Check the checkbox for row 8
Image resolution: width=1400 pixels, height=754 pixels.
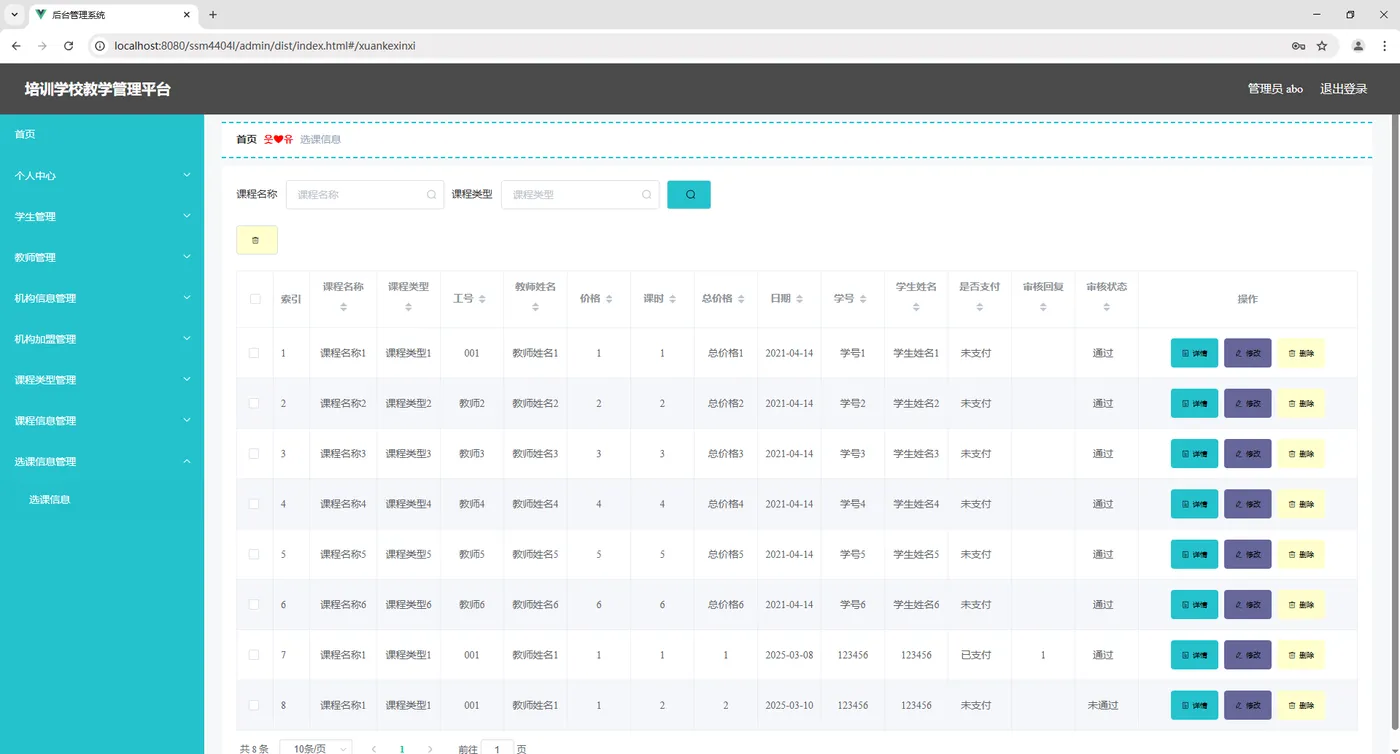pos(254,705)
